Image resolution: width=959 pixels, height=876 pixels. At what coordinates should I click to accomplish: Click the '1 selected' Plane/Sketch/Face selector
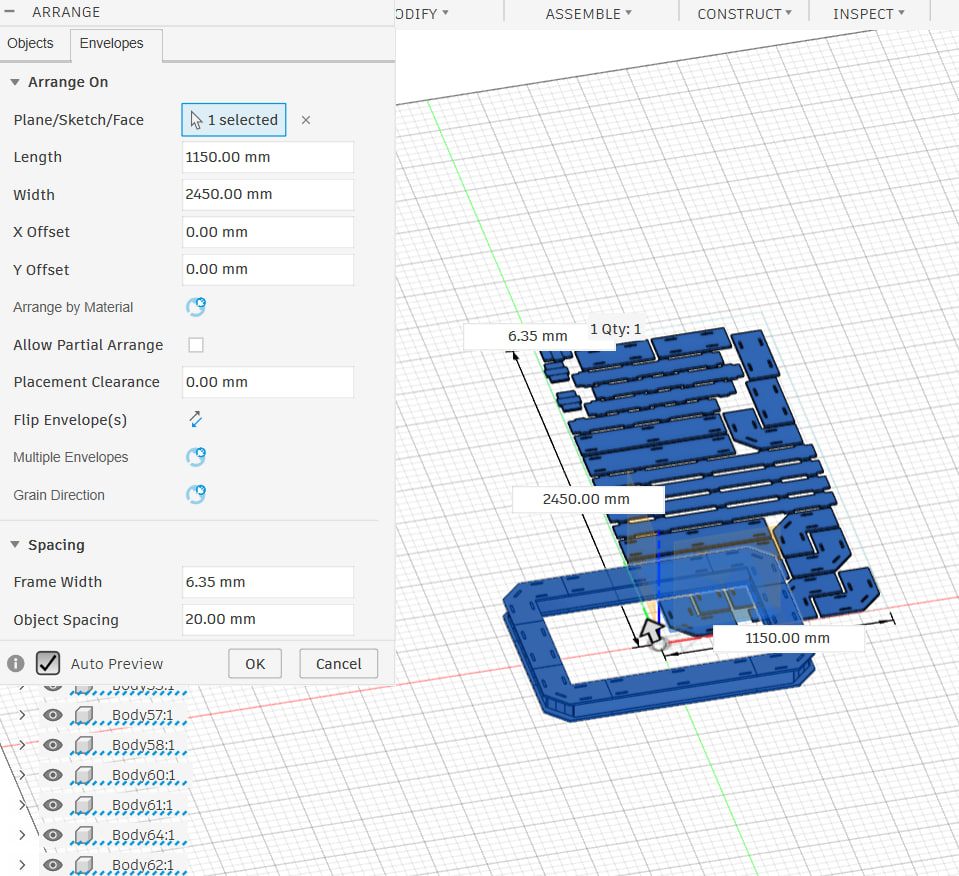click(234, 120)
